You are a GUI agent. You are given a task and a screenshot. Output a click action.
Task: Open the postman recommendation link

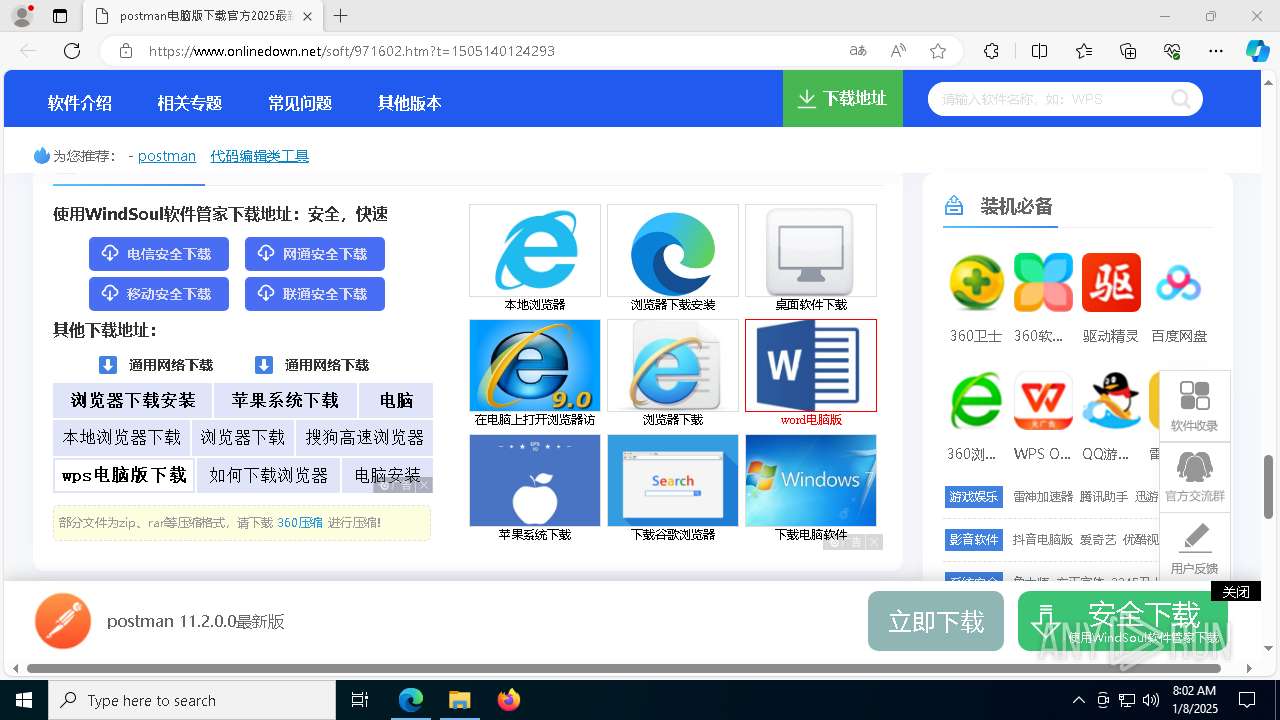(x=167, y=156)
